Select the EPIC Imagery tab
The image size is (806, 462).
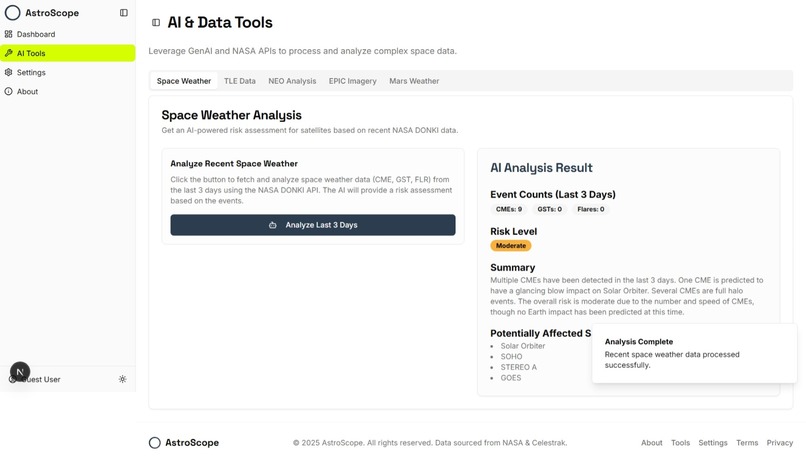pos(353,81)
